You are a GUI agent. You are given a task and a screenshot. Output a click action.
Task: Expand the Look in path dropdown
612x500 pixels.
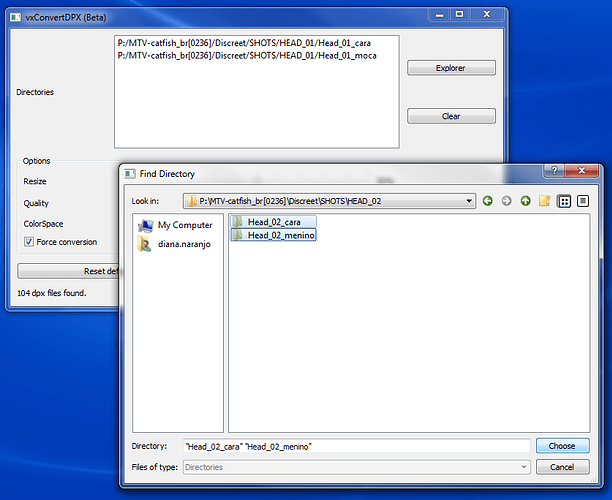point(469,201)
